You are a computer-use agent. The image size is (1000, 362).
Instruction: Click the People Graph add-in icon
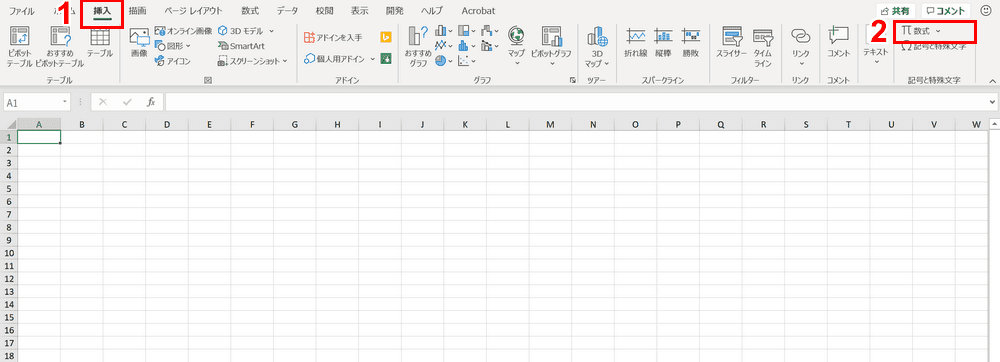385,59
